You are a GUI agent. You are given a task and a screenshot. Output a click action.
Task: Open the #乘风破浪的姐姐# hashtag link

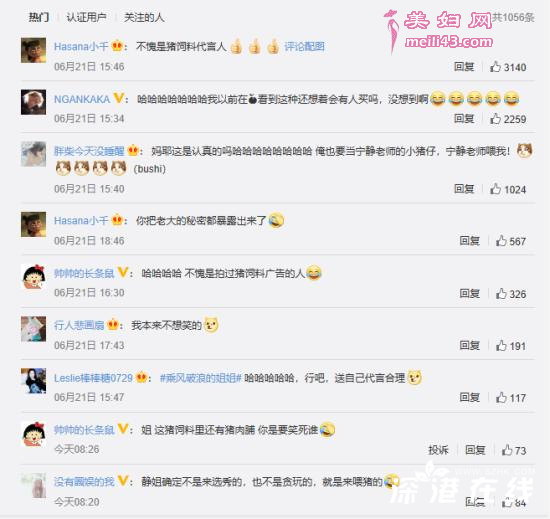pos(201,378)
